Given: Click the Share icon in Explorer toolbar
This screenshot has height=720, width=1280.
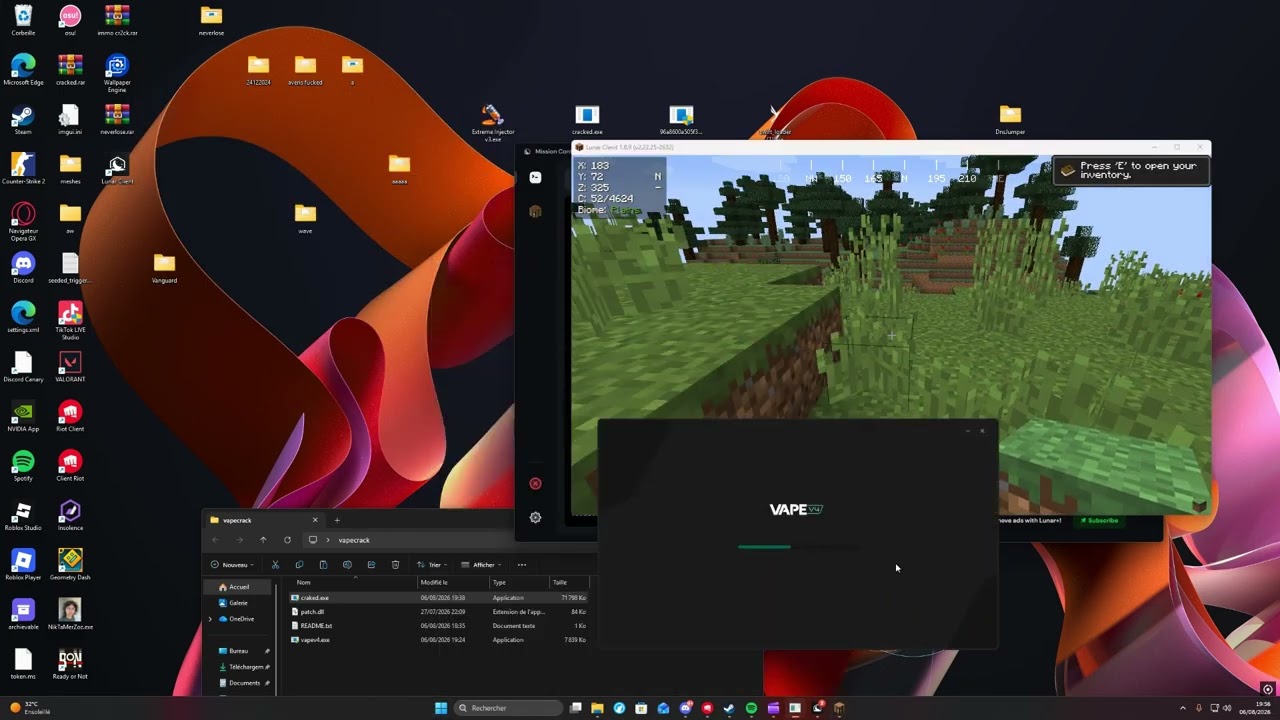Looking at the screenshot, I should click(x=371, y=565).
